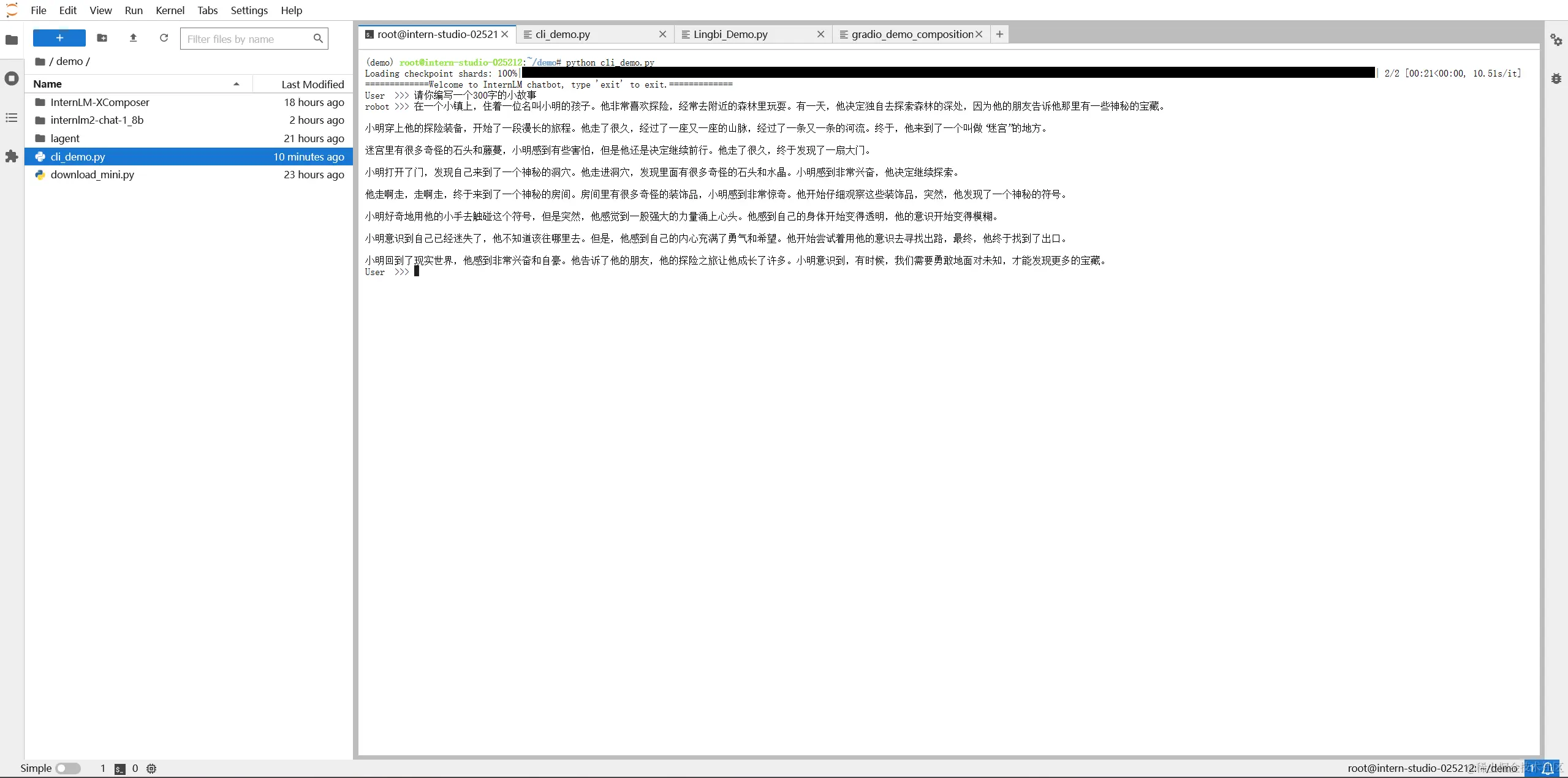
Task: Switch to the Lingbi_Demo.py tab
Action: [x=730, y=34]
